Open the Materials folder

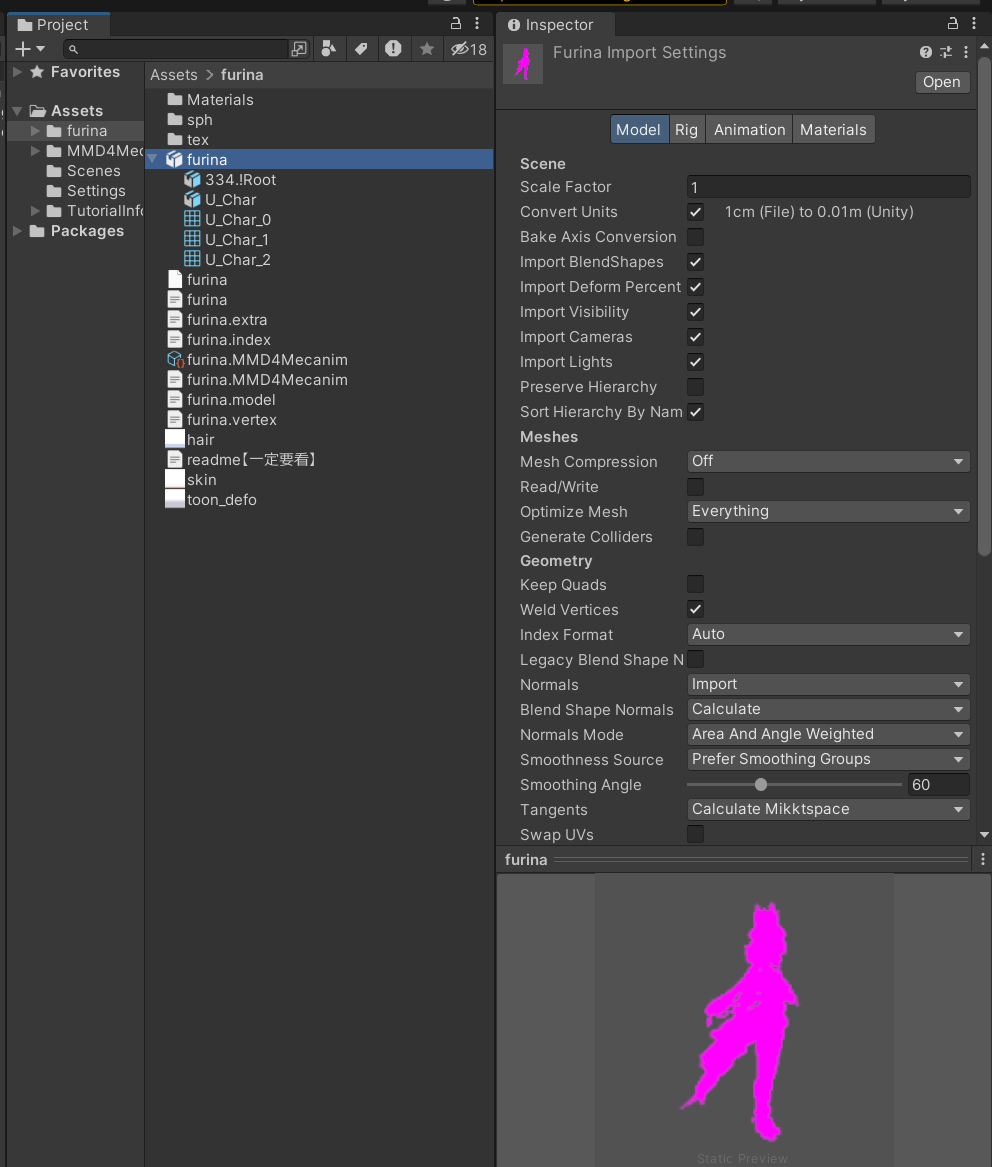(211, 100)
